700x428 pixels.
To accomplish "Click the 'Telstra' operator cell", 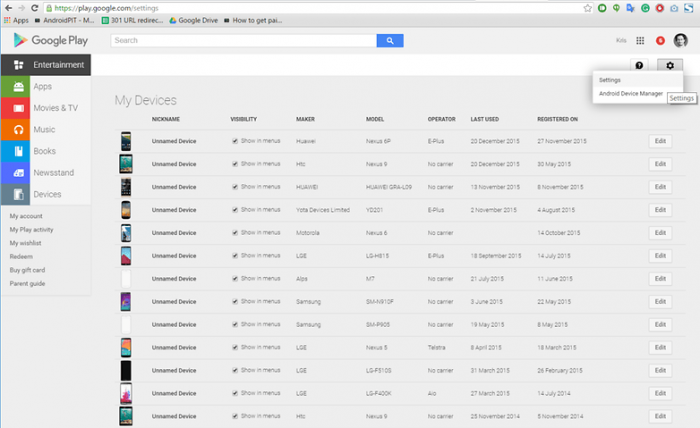I will [436, 348].
